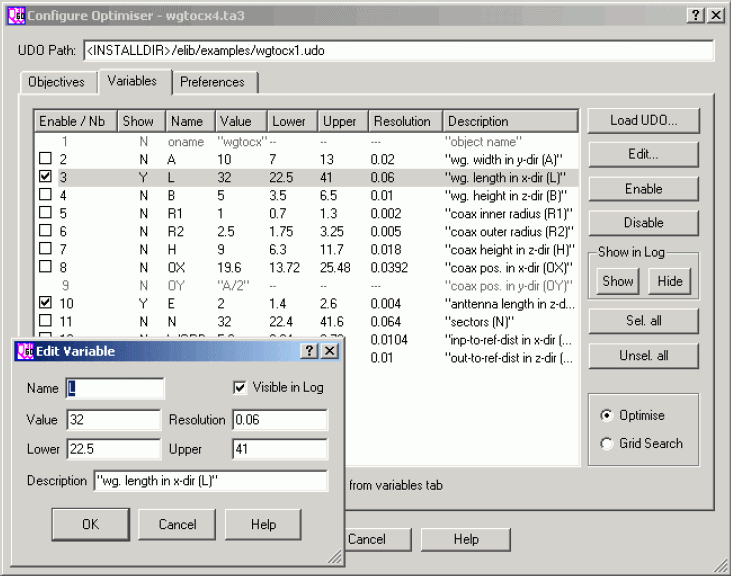Uncheck the enable box for variable 10 (E)
731x576 pixels.
46,303
